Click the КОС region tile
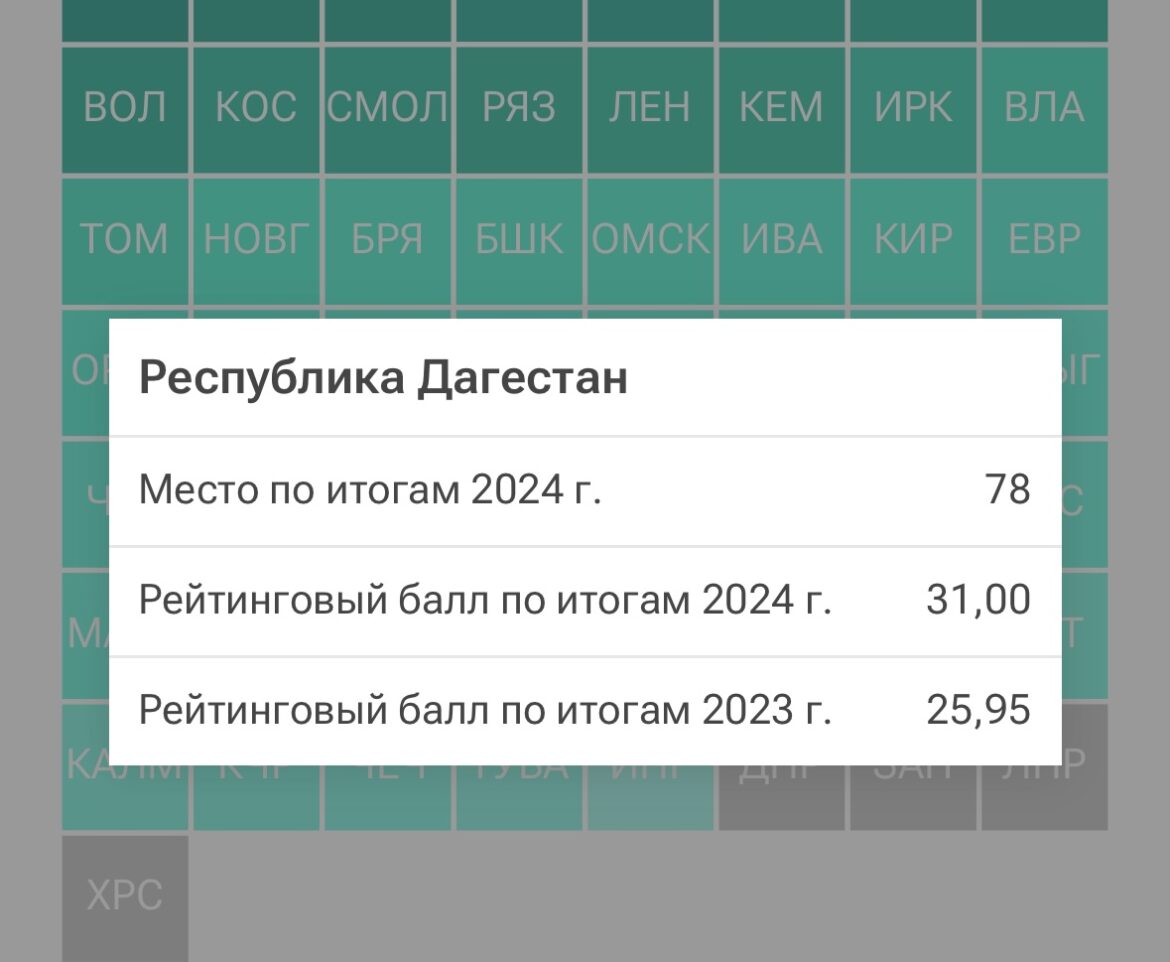Image resolution: width=1170 pixels, height=962 pixels. (256, 109)
